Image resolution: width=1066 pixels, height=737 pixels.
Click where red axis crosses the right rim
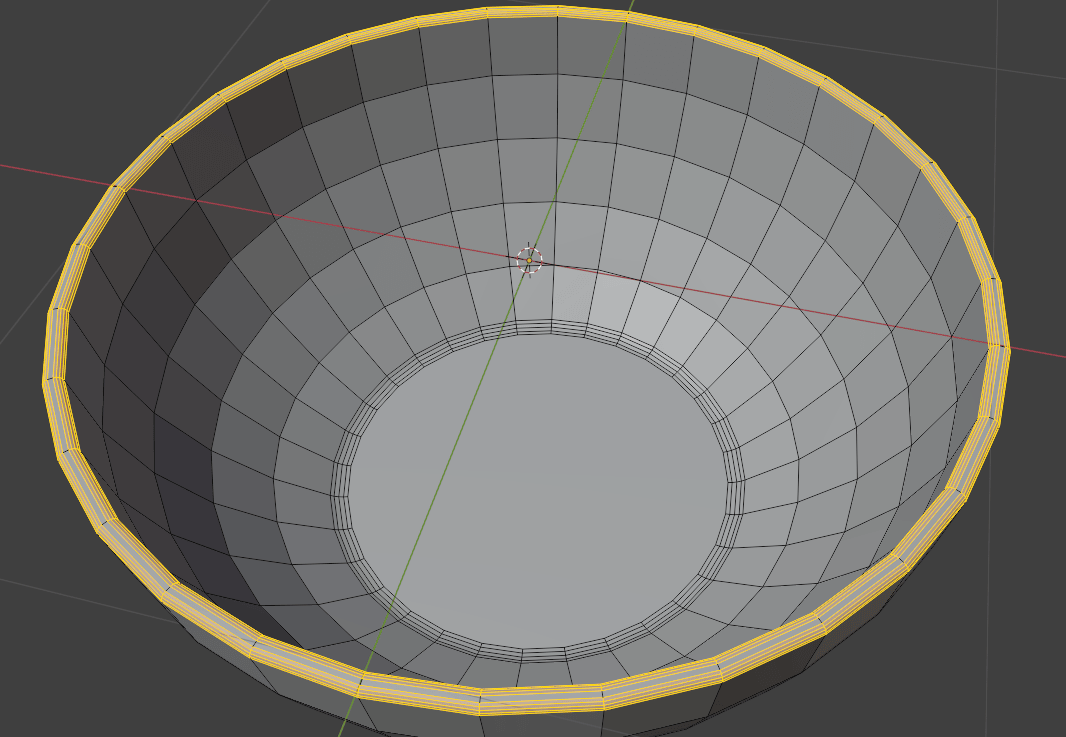click(x=997, y=346)
